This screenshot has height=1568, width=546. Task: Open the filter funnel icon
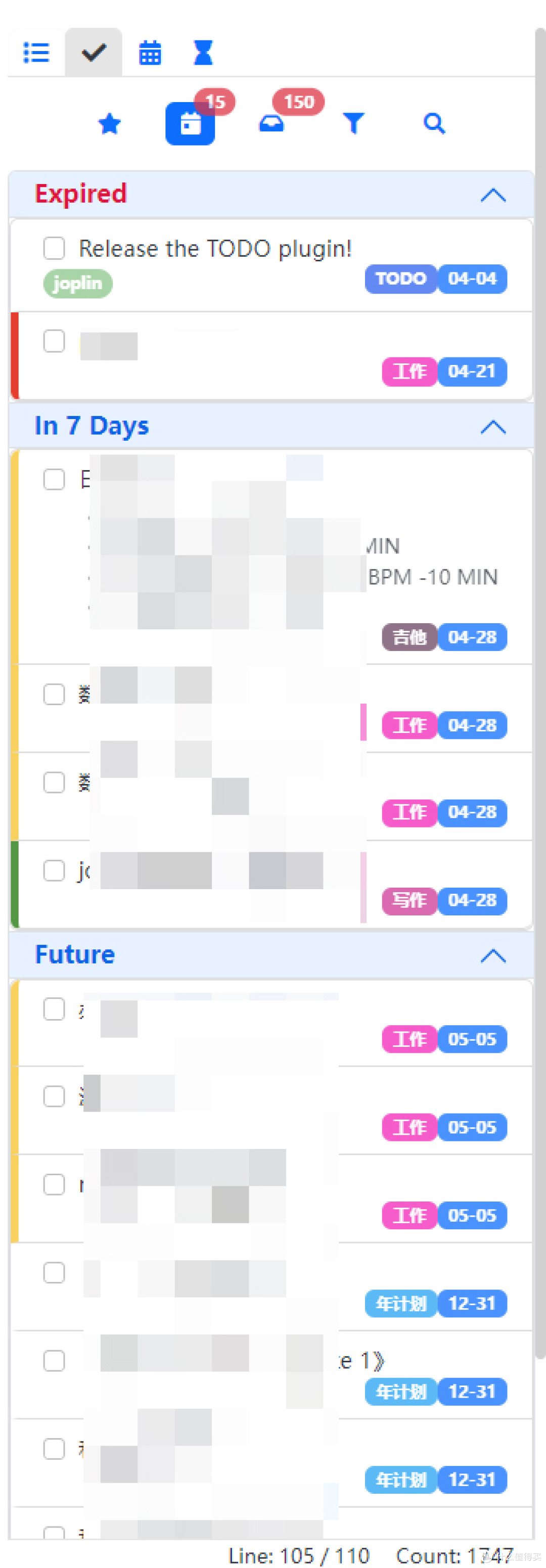click(x=353, y=123)
